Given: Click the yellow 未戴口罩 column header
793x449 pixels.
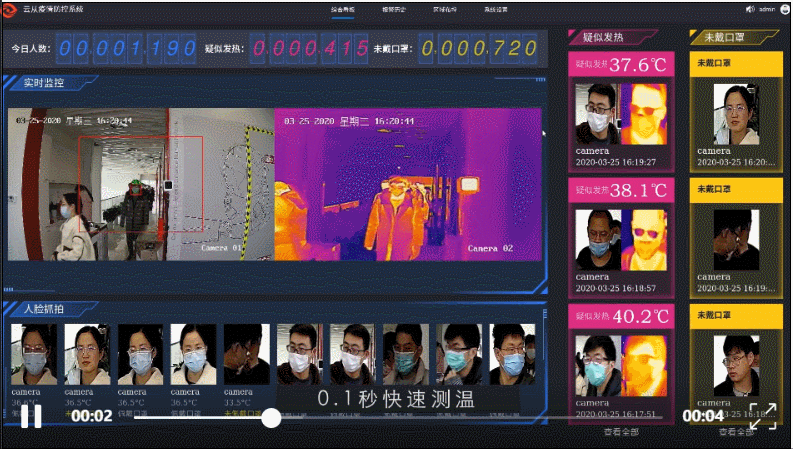Looking at the screenshot, I should click(724, 37).
